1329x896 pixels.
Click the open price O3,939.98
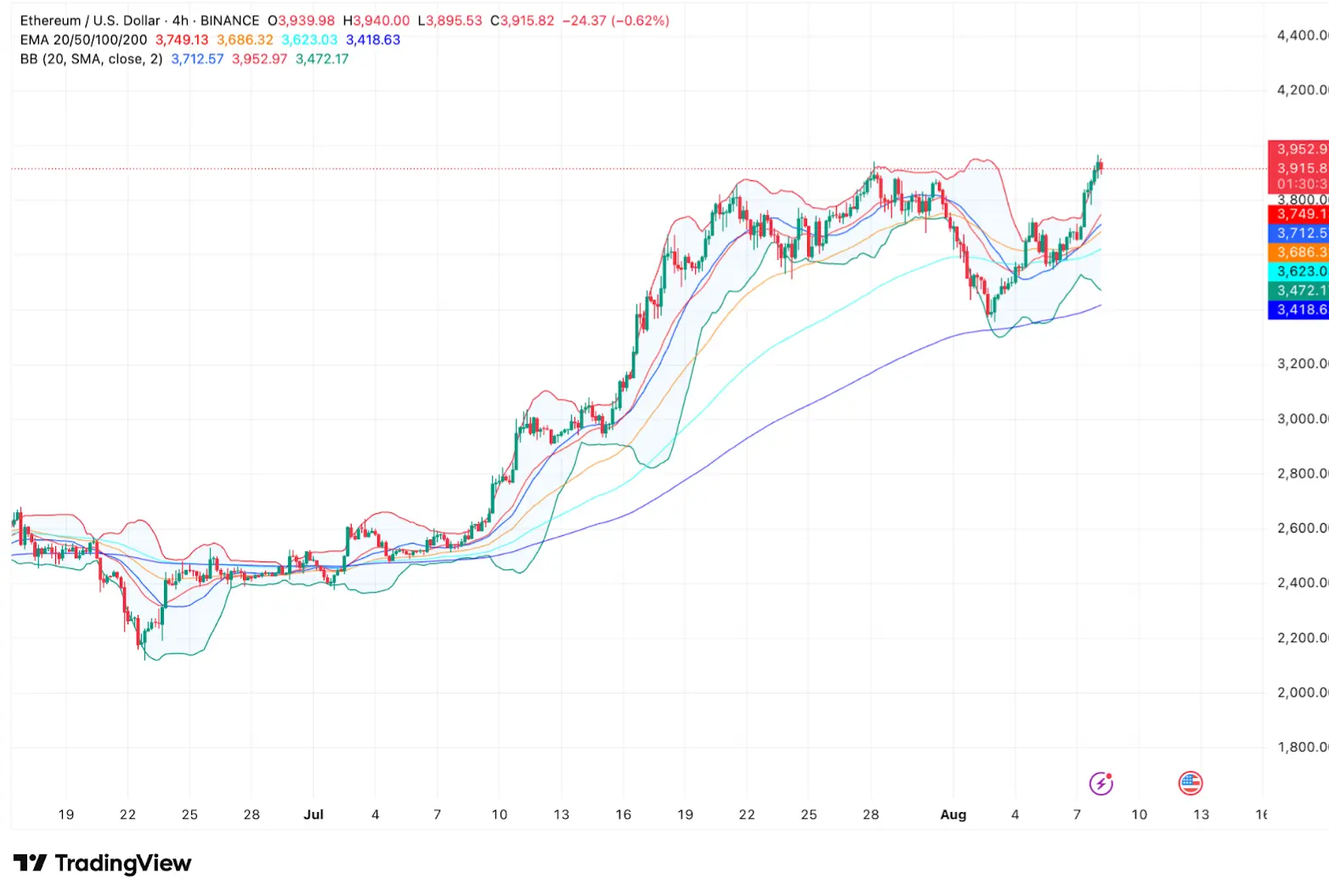(x=302, y=20)
